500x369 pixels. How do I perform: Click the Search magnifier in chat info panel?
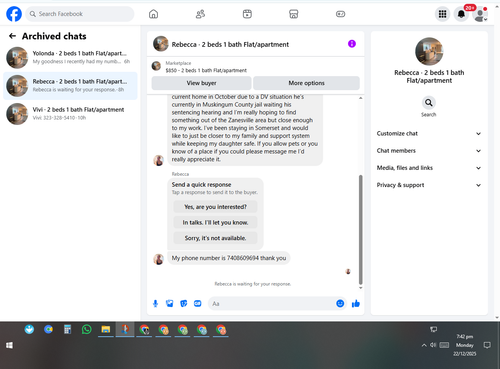(429, 103)
